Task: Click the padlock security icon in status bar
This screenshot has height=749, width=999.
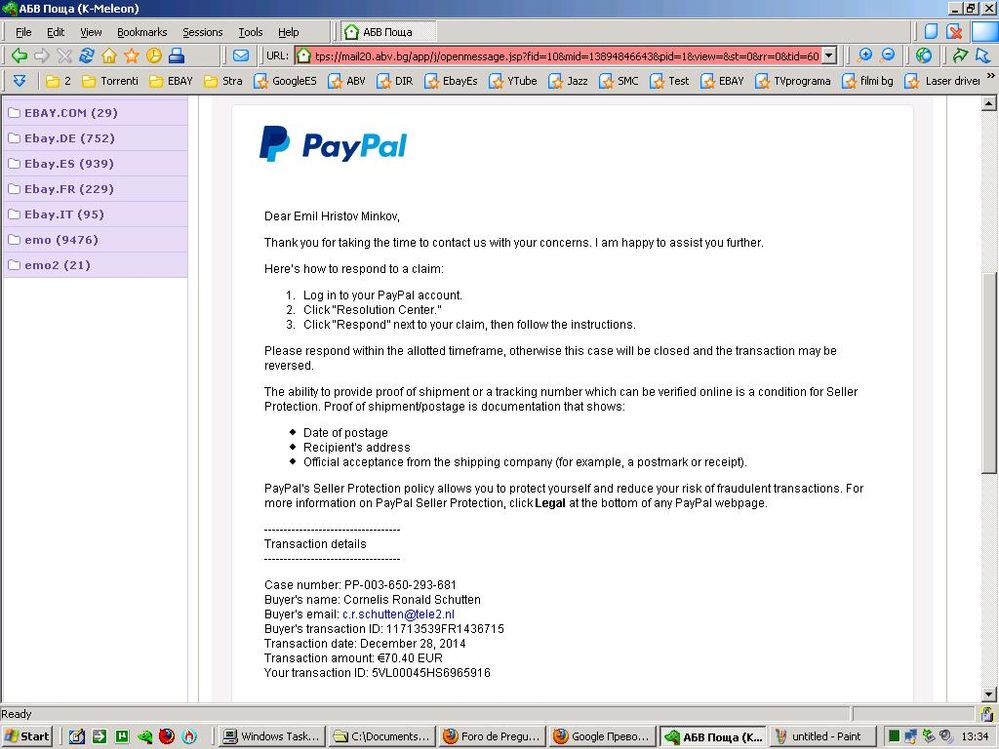Action: click(x=987, y=714)
